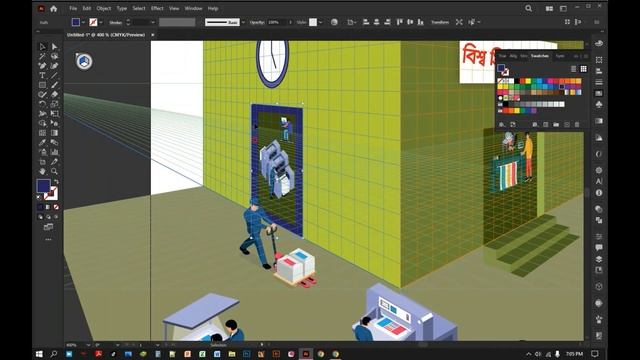Select the Selection tool (black arrow)
The image size is (640, 360).
point(42,47)
